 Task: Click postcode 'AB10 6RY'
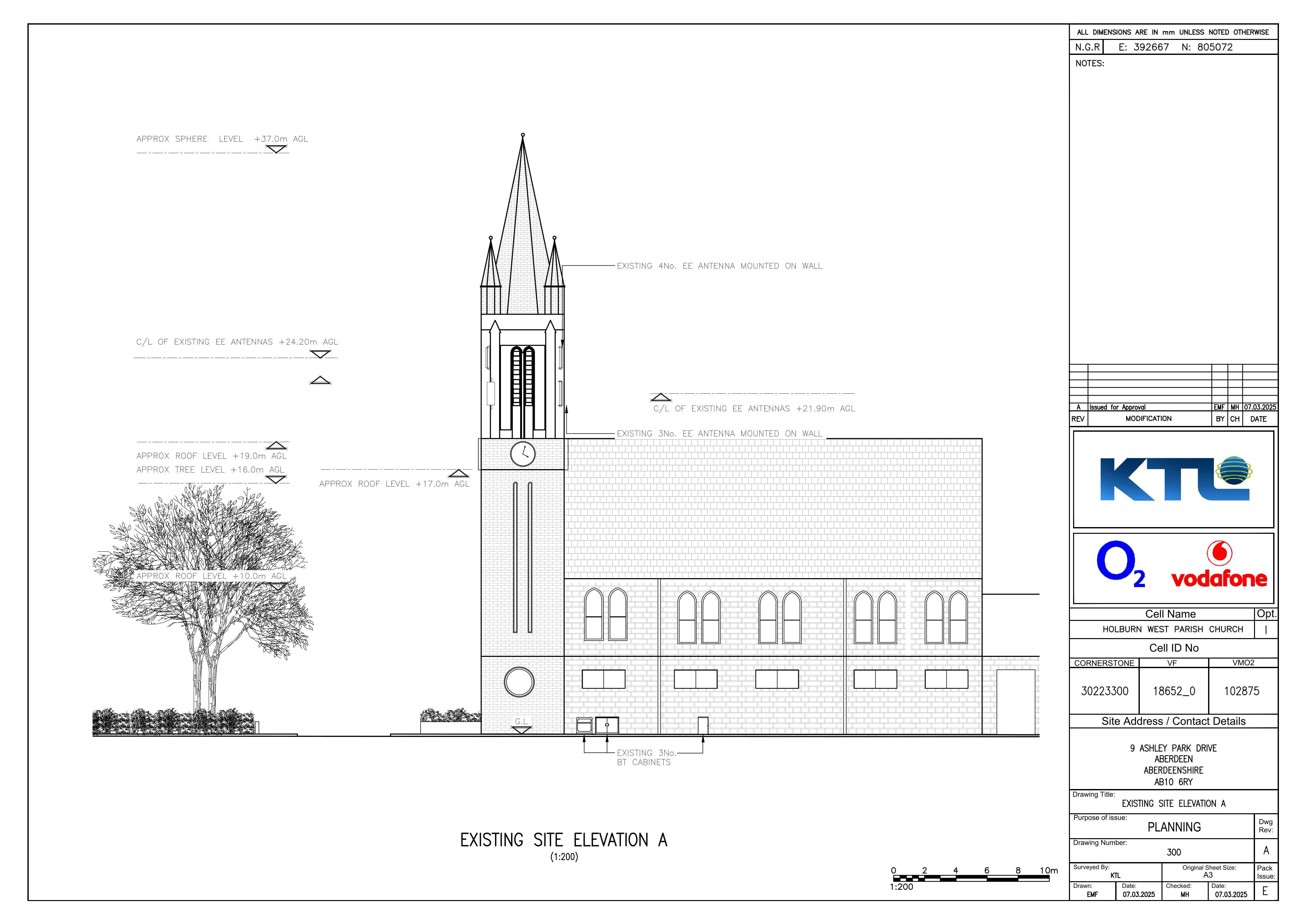pyautogui.click(x=1173, y=782)
